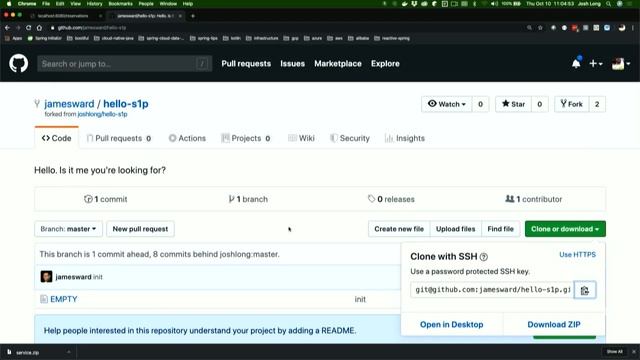
Task: Open the Watch notifications dropdown
Action: click(x=447, y=104)
